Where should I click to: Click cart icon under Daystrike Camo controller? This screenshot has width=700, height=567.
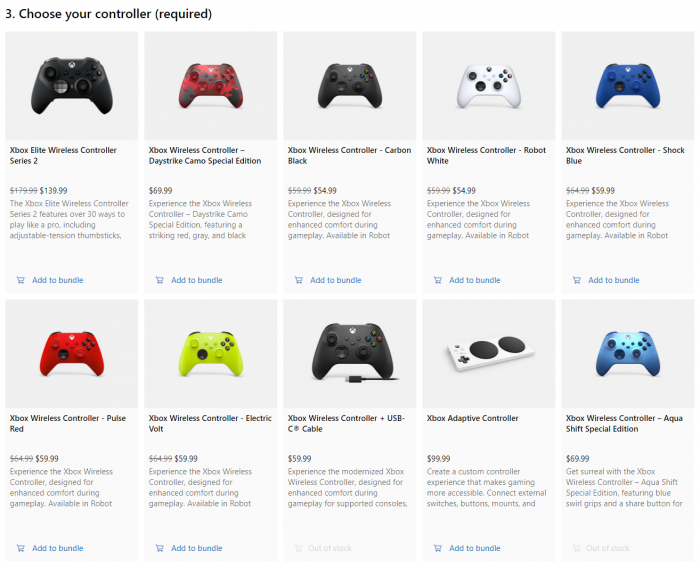pos(159,280)
